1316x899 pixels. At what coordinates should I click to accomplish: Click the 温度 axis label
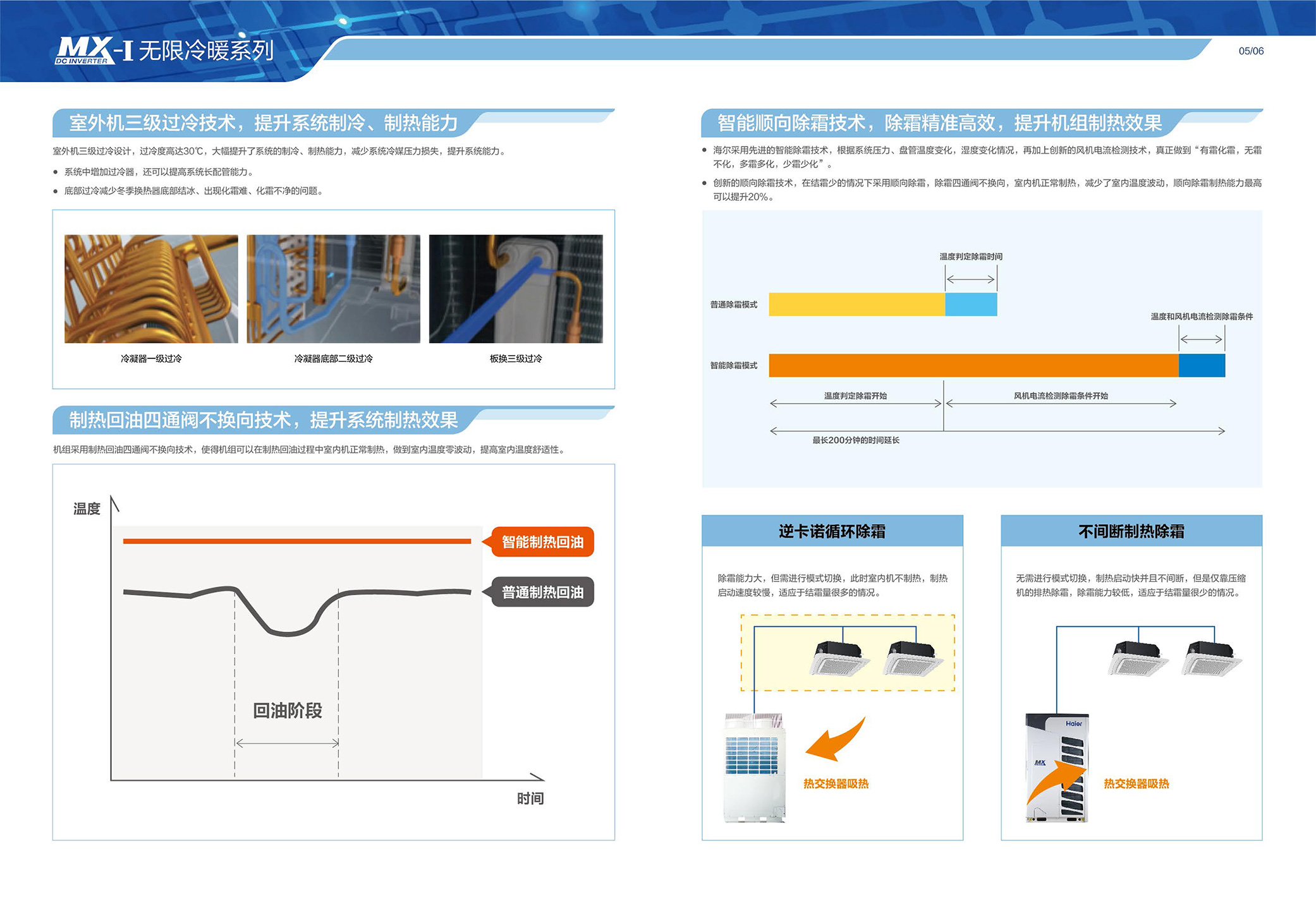[x=87, y=509]
